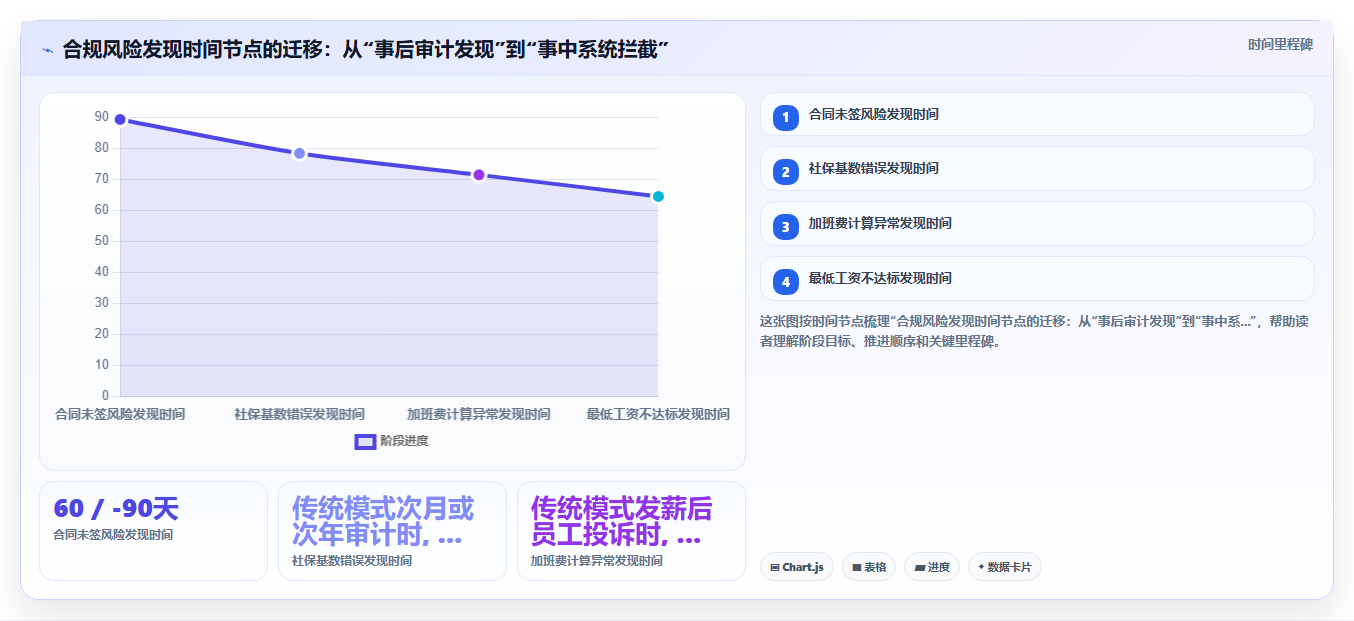
Task: Click the lightning icon beside the title
Action: tap(47, 50)
